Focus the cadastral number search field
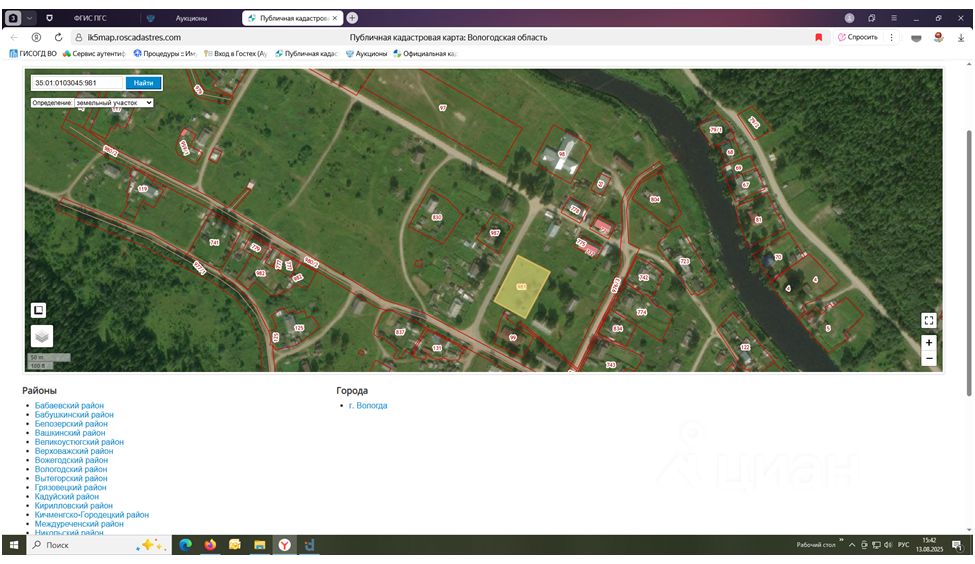This screenshot has width=975, height=564. [78, 83]
